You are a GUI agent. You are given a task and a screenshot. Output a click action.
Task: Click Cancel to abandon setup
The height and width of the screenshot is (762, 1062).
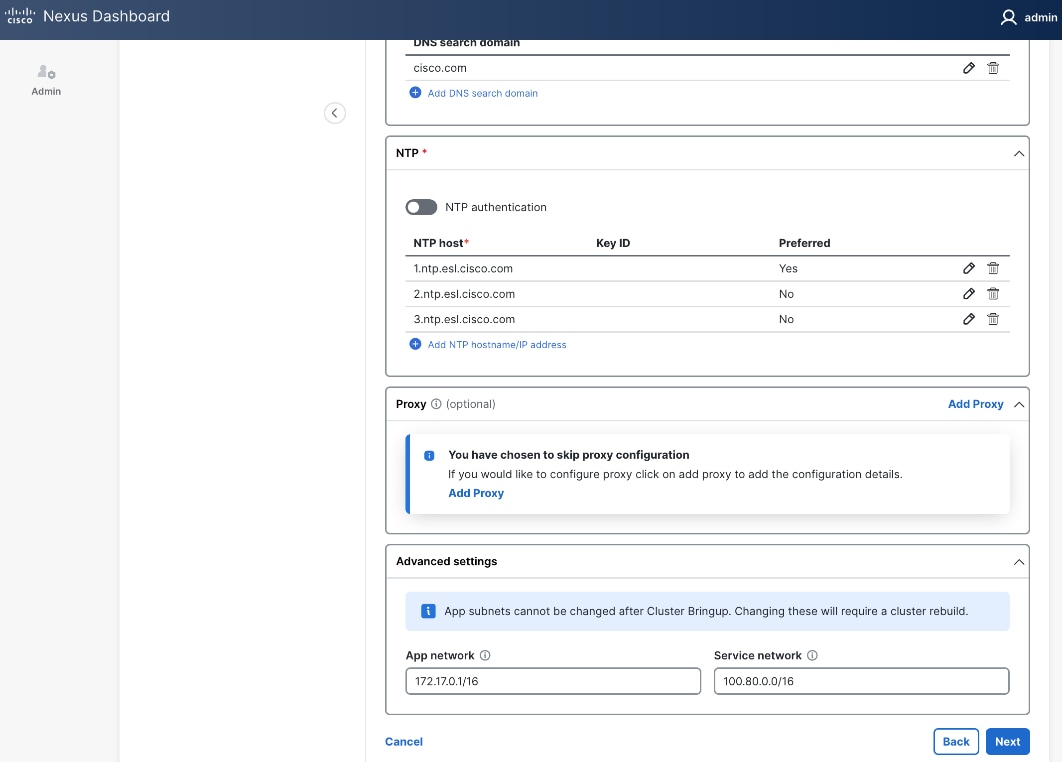pos(403,741)
